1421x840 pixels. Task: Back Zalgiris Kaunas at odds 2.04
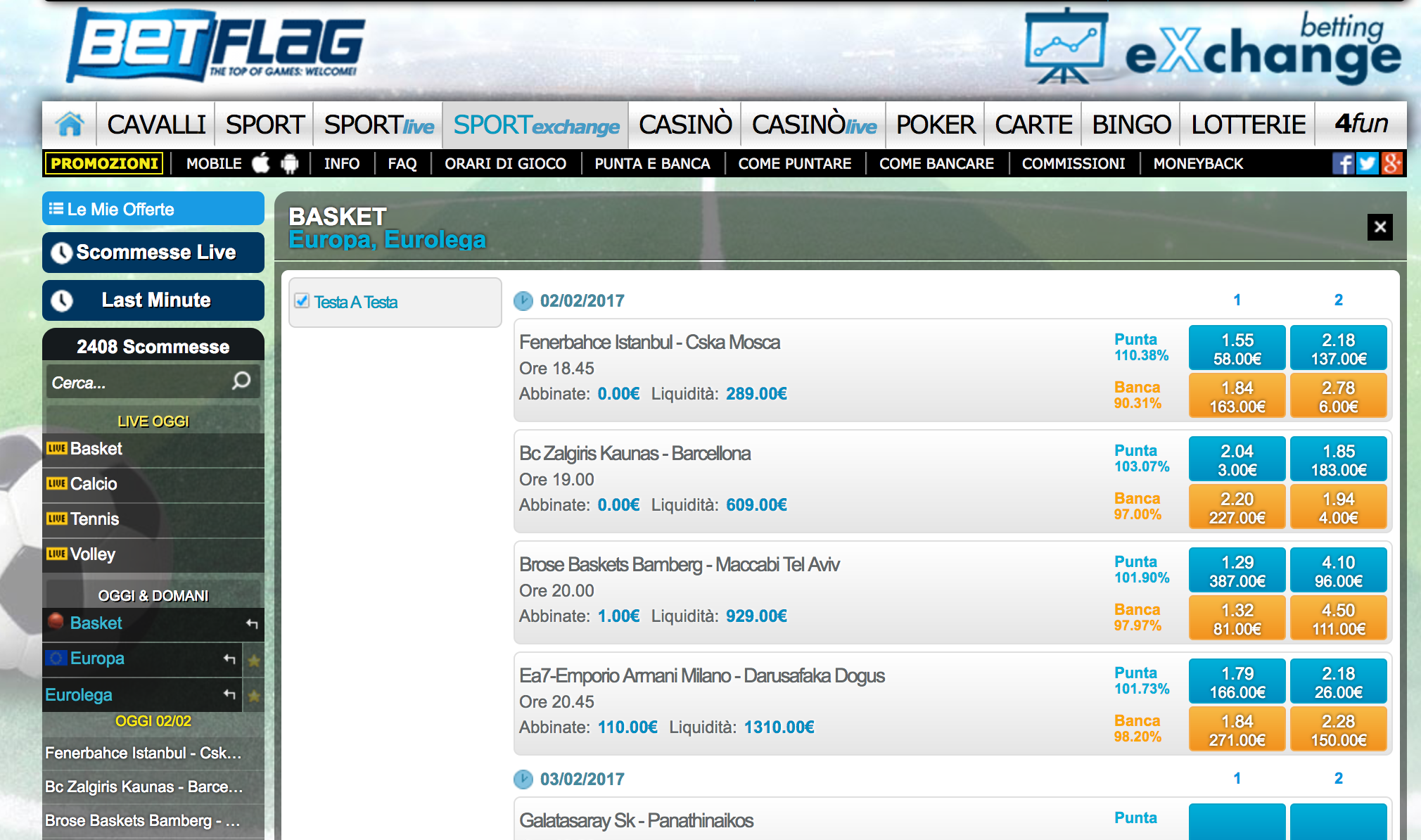coord(1237,459)
